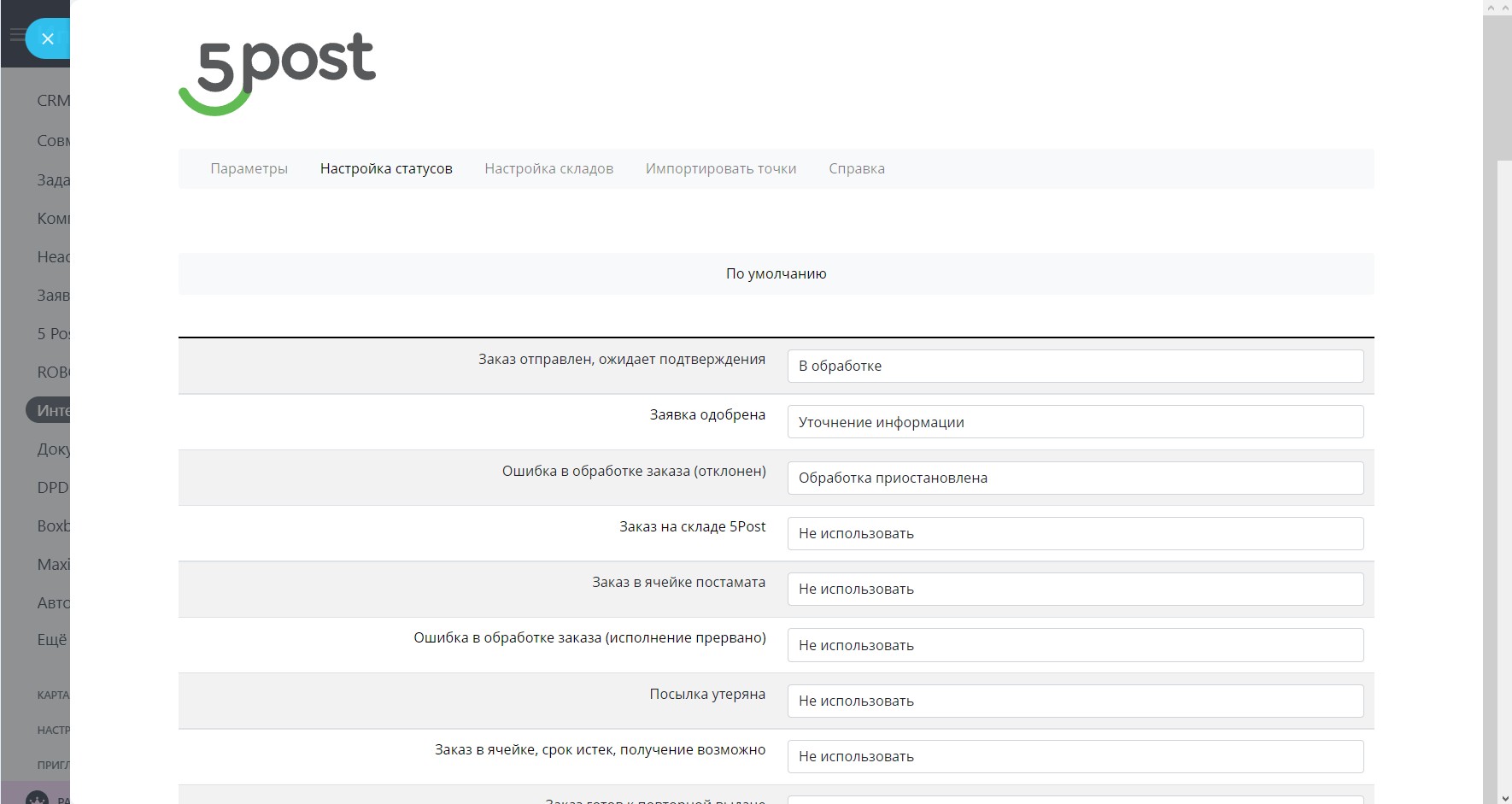The image size is (1512, 804).
Task: Open the Справка tab
Action: click(856, 168)
